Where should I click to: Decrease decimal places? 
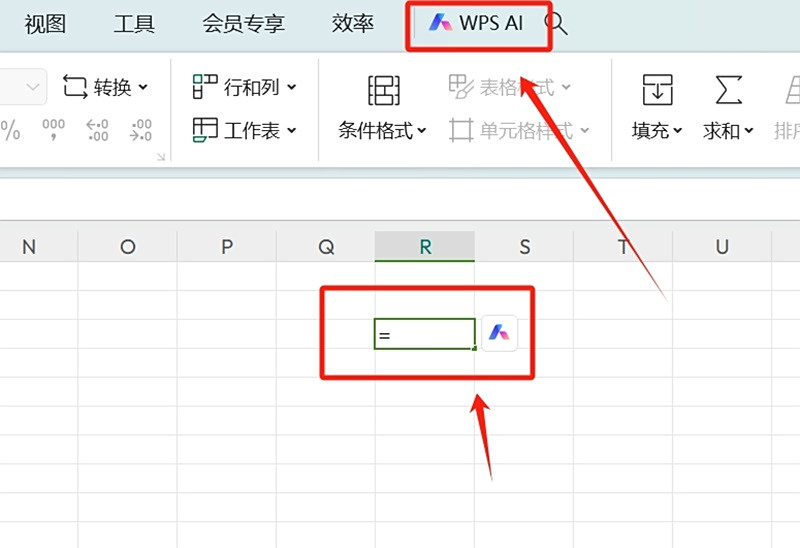[x=141, y=130]
